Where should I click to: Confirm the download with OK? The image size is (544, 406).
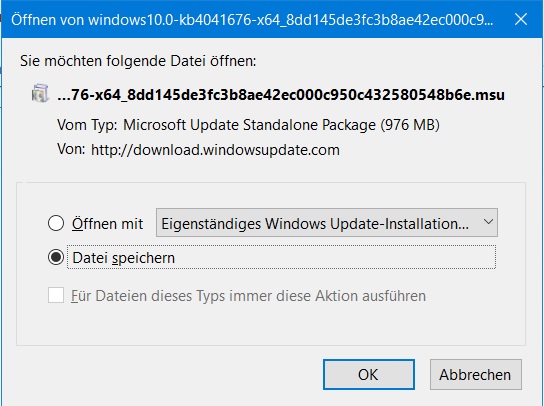pos(369,374)
